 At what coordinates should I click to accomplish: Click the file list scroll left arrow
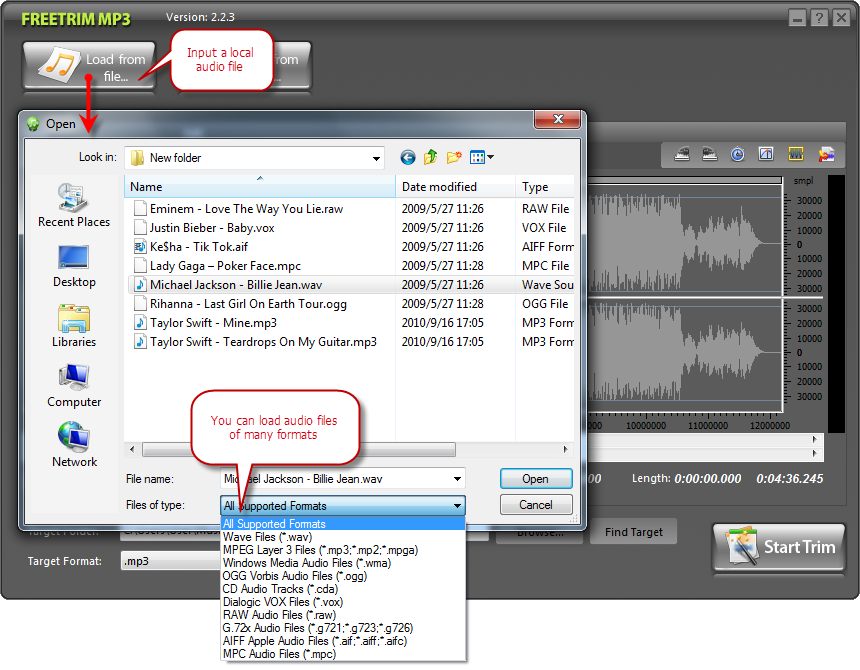(132, 450)
